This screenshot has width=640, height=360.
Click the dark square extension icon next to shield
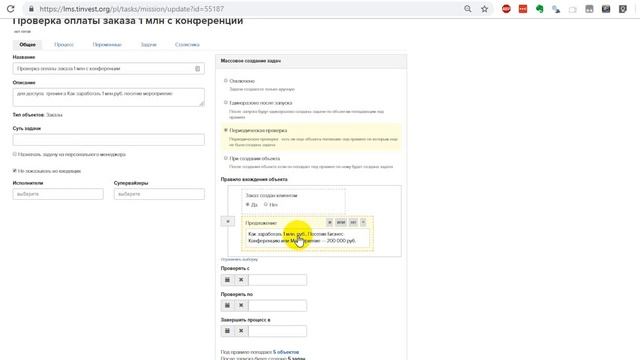point(606,9)
